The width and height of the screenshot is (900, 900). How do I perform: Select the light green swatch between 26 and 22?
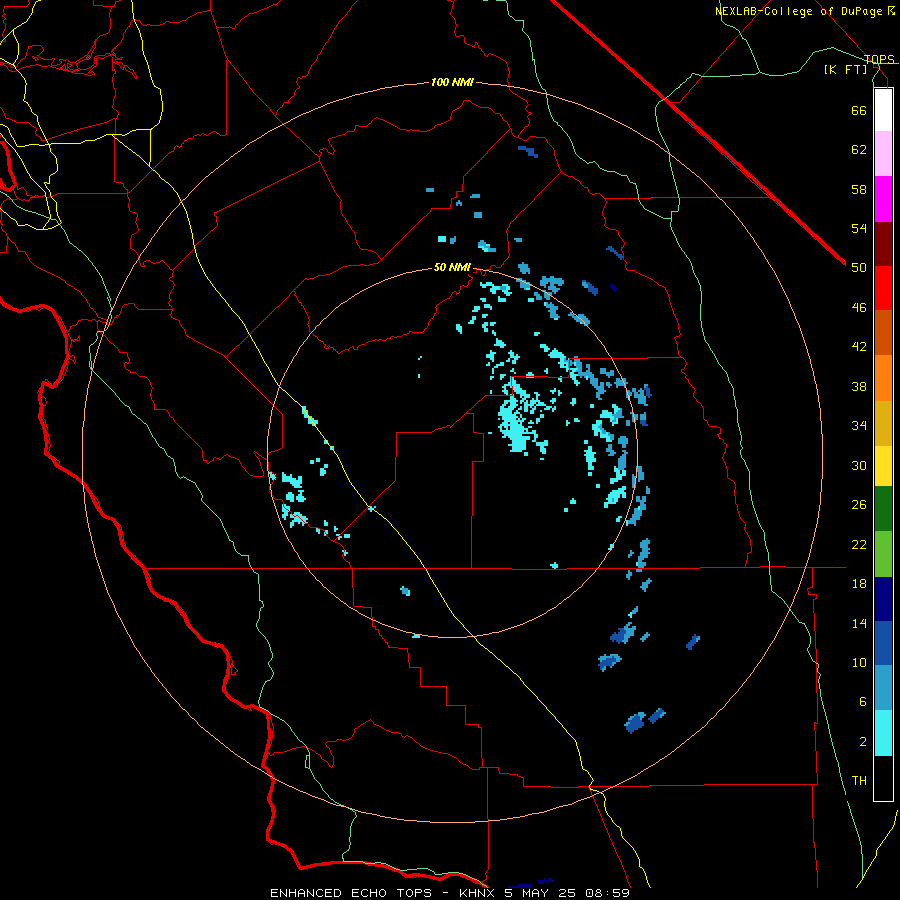pyautogui.click(x=883, y=554)
